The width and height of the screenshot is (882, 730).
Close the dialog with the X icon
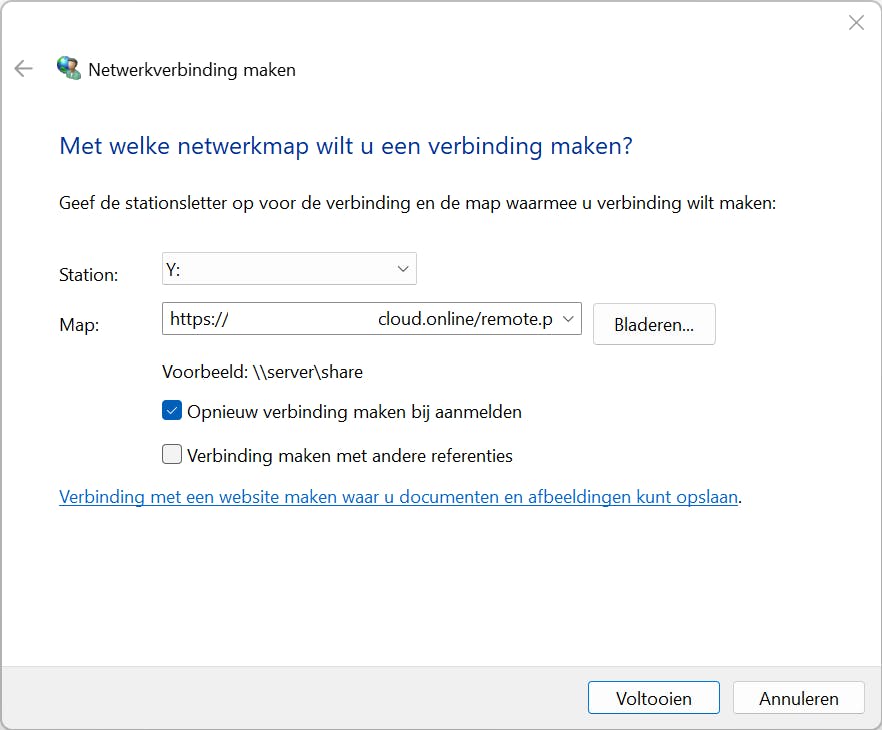click(x=856, y=23)
